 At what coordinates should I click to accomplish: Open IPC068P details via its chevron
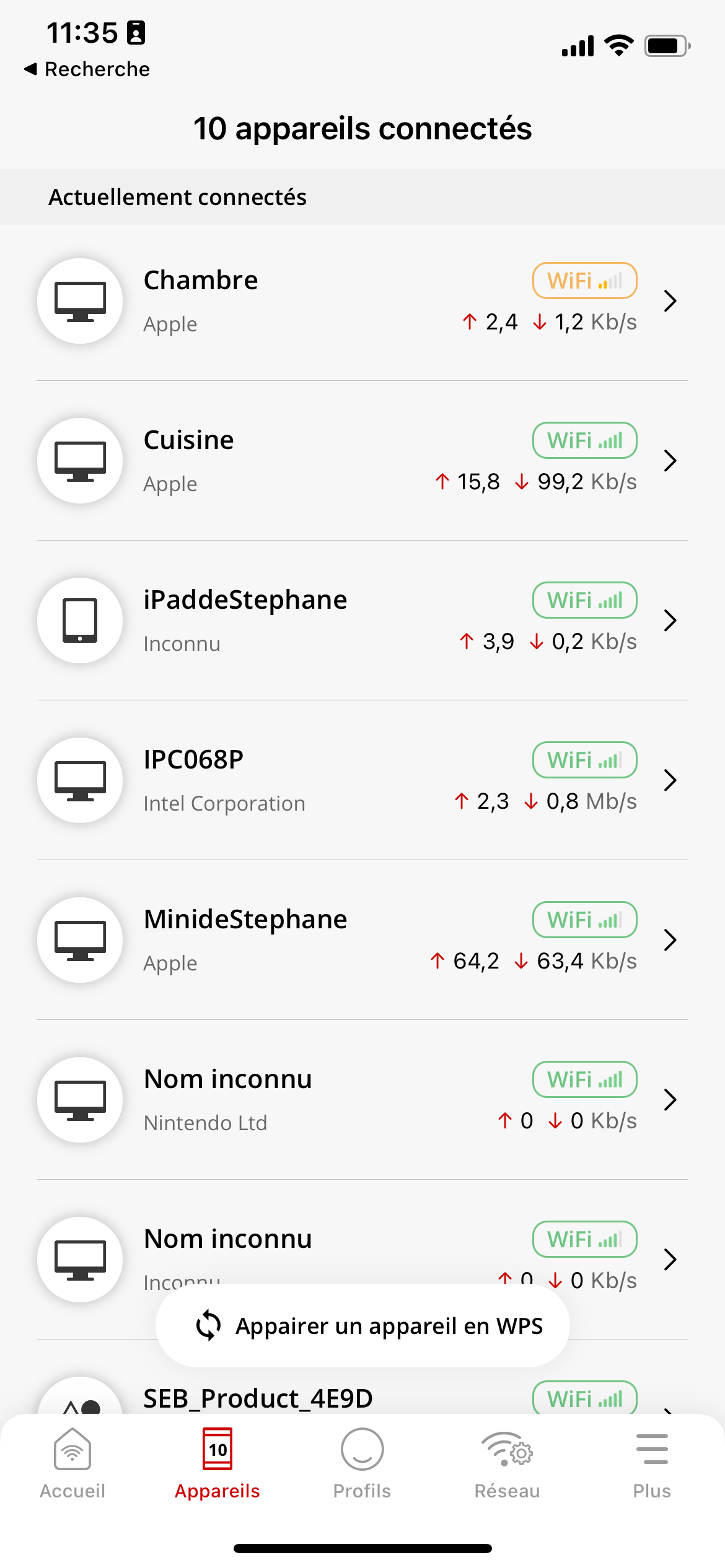click(x=670, y=780)
